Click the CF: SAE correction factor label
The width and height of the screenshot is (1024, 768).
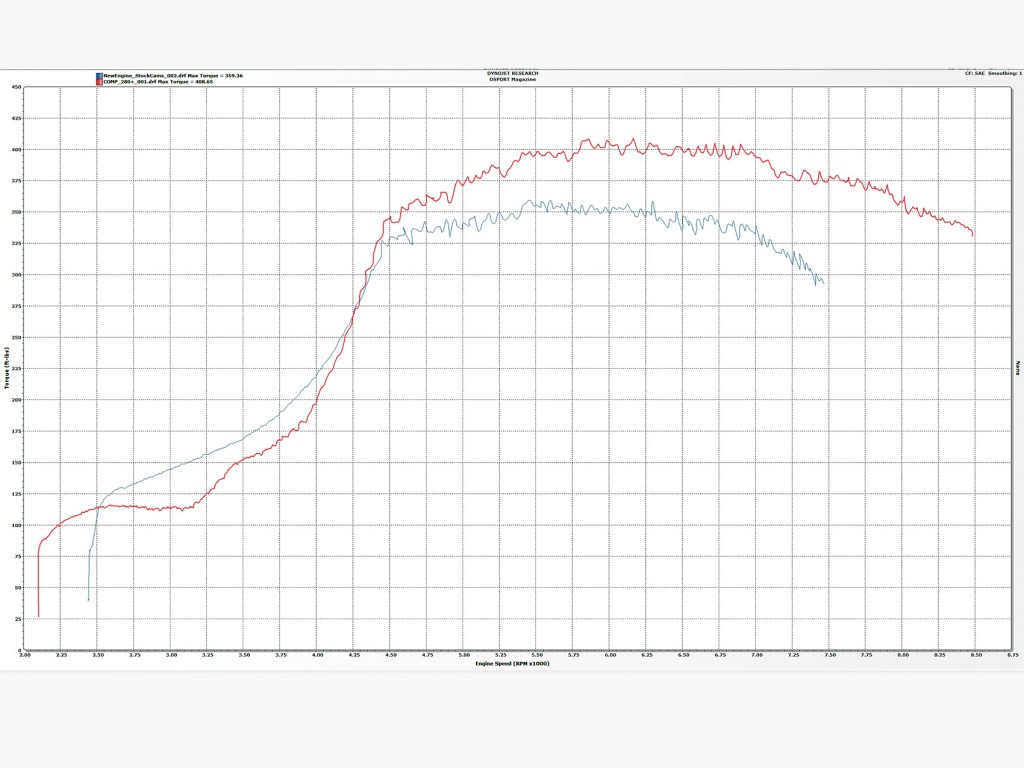[976, 73]
